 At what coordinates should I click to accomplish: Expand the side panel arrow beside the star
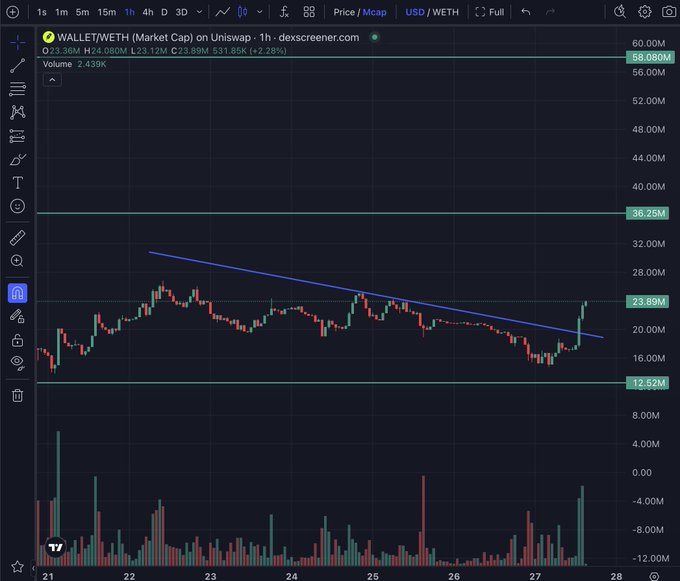tap(33, 568)
